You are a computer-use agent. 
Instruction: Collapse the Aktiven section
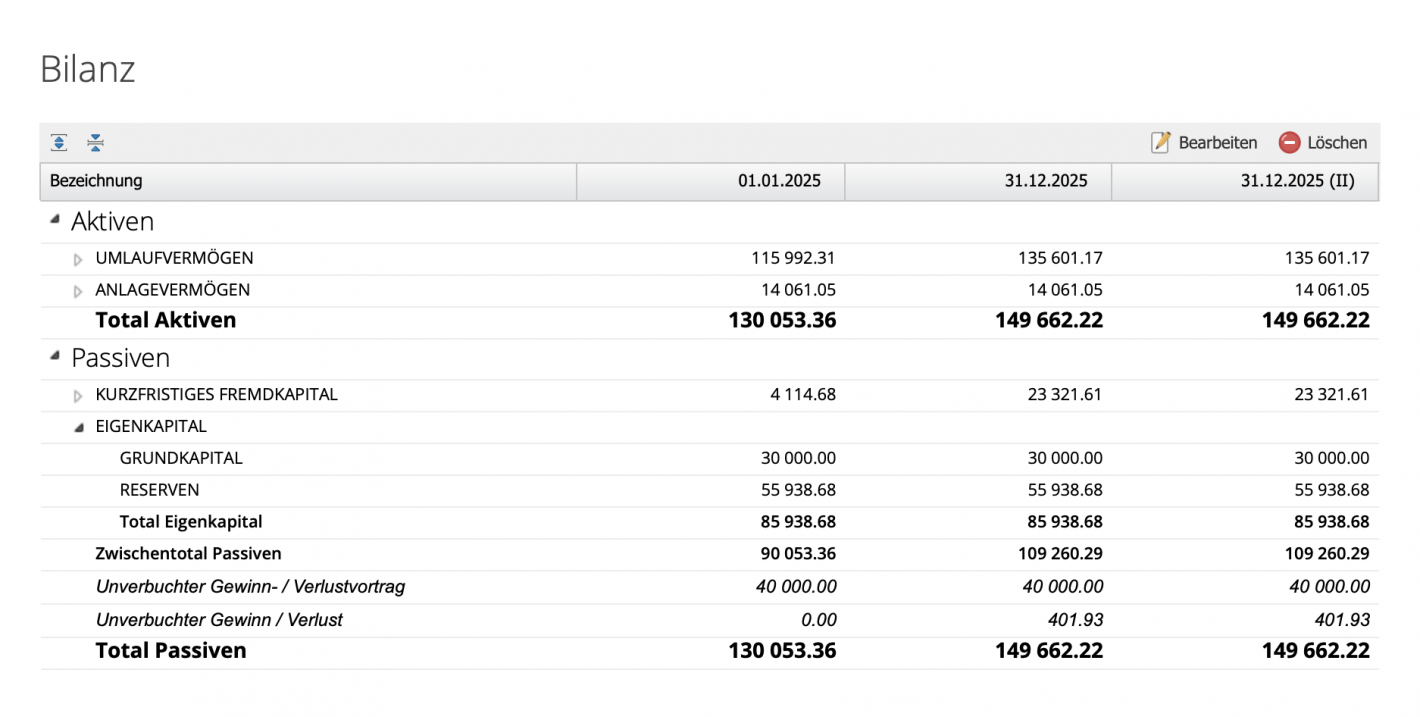point(54,220)
